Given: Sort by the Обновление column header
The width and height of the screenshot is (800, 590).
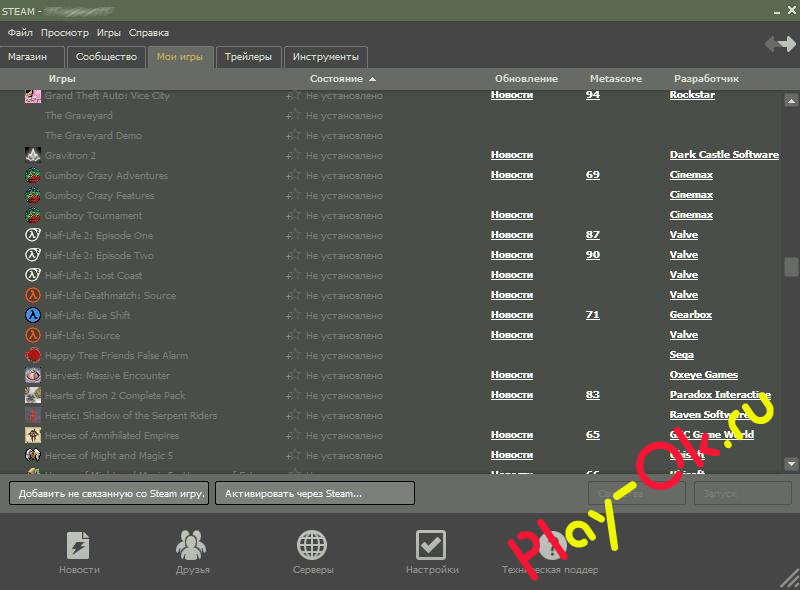Looking at the screenshot, I should (x=526, y=79).
